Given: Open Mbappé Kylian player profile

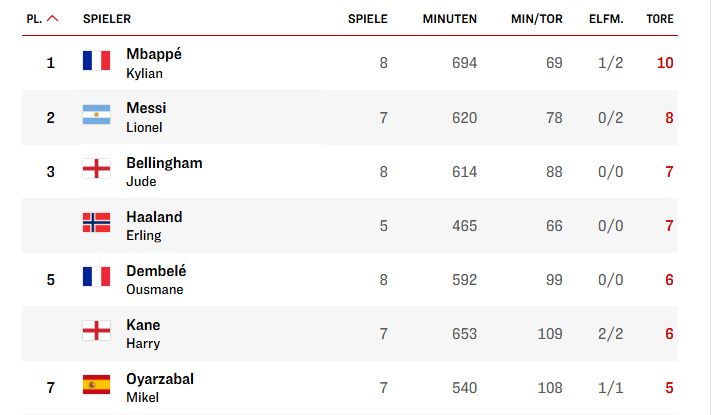Looking at the screenshot, I should click(154, 63).
